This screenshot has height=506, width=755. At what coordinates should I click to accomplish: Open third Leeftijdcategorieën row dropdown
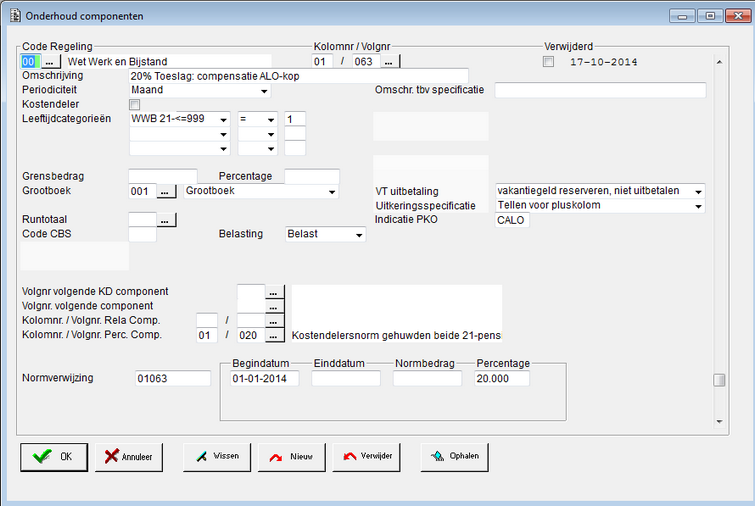pyautogui.click(x=223, y=148)
